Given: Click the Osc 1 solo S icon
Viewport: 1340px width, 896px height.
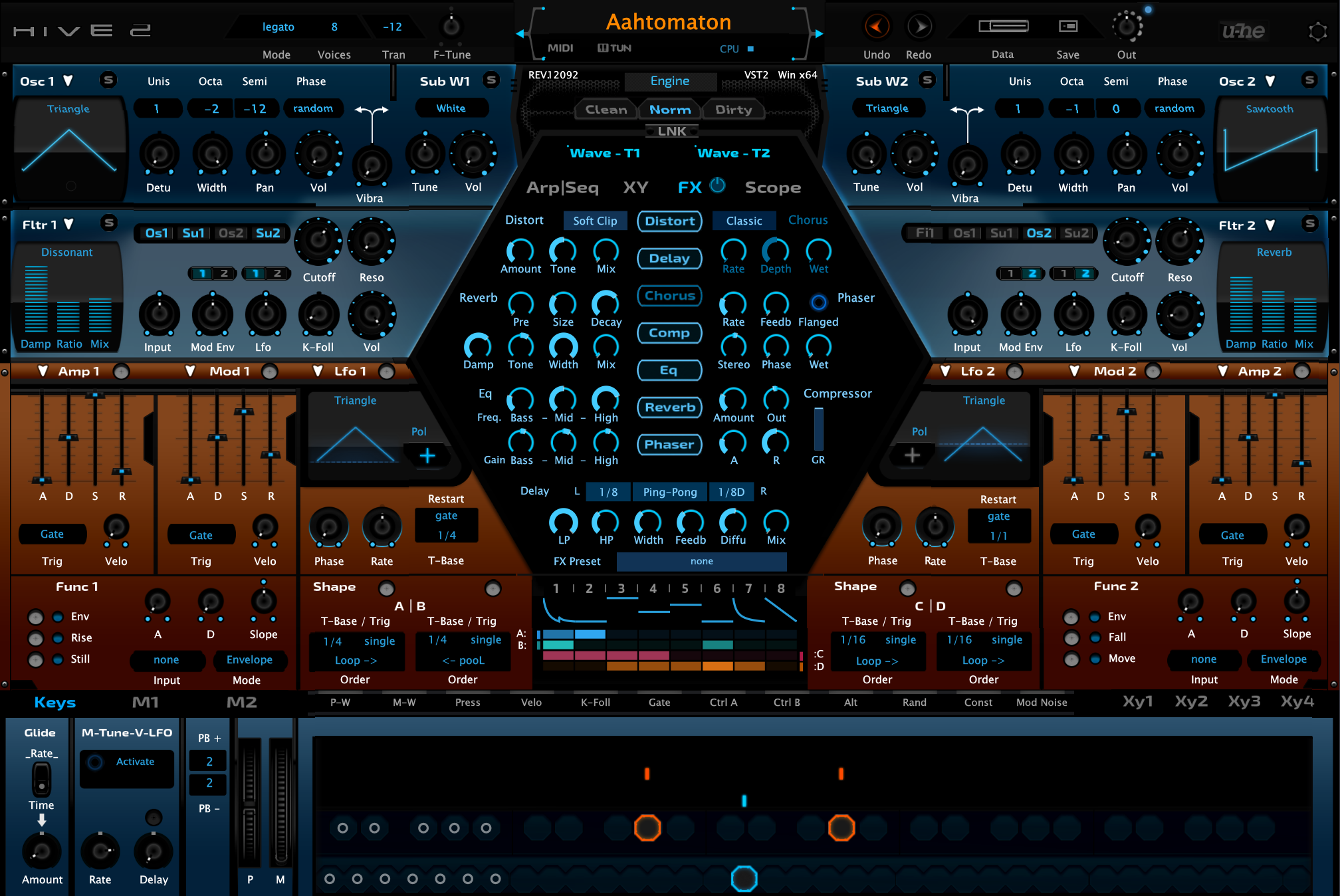Looking at the screenshot, I should click(x=108, y=80).
